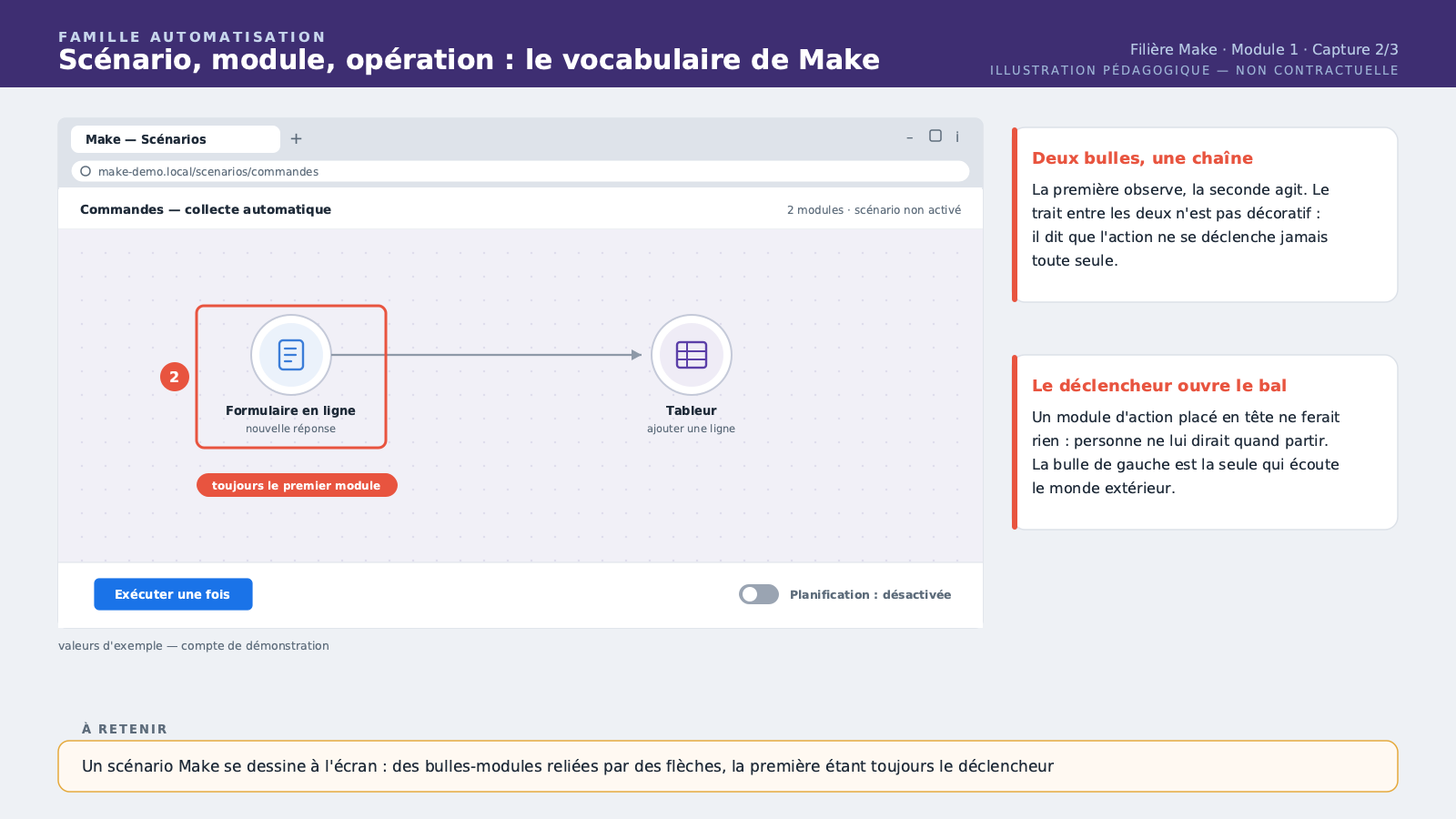Click valeurs d'exemple — compte de démonstration caption
Screen dimensions: 1456x819
click(194, 646)
